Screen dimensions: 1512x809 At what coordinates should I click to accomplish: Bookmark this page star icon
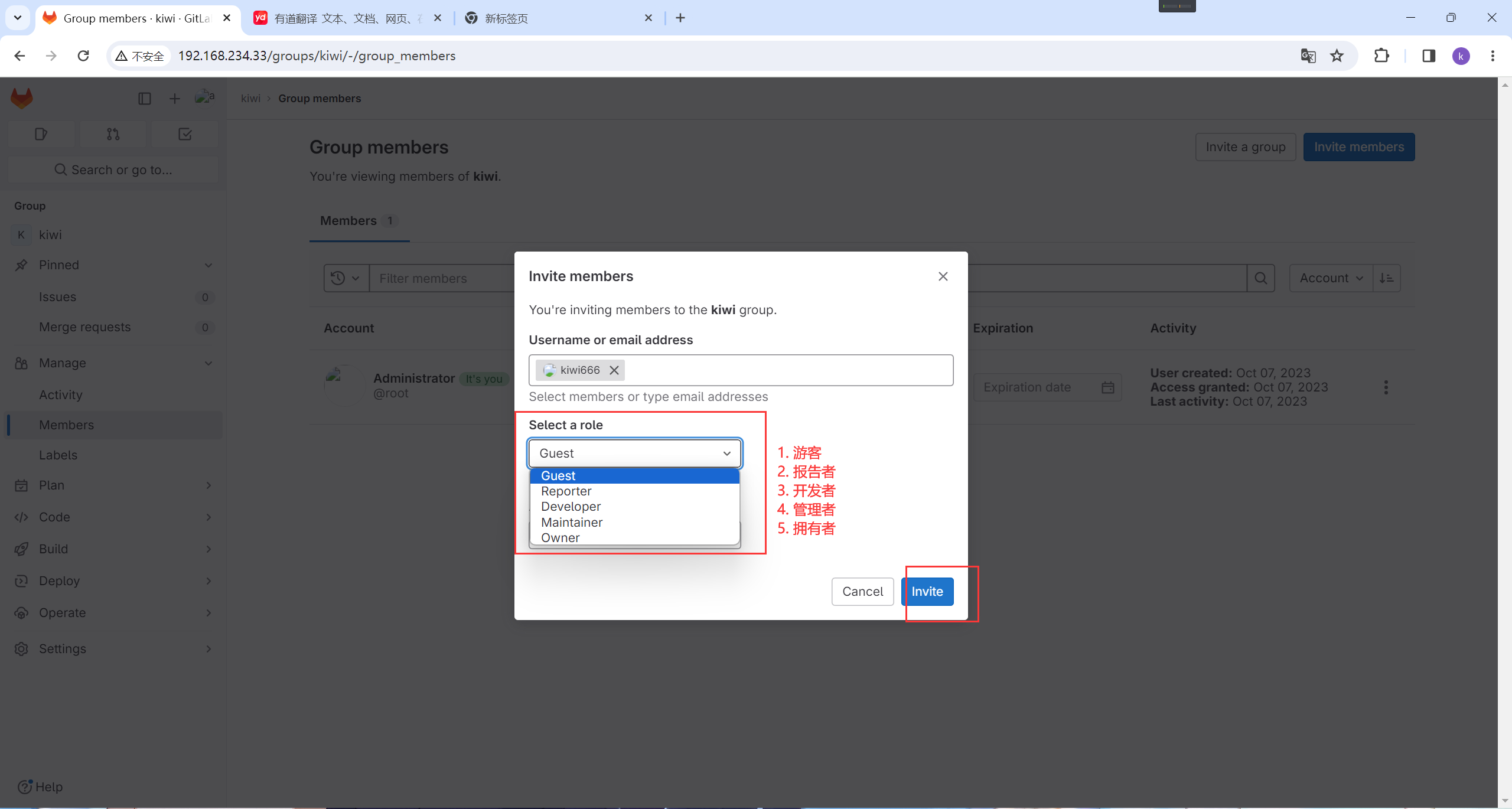[1337, 56]
